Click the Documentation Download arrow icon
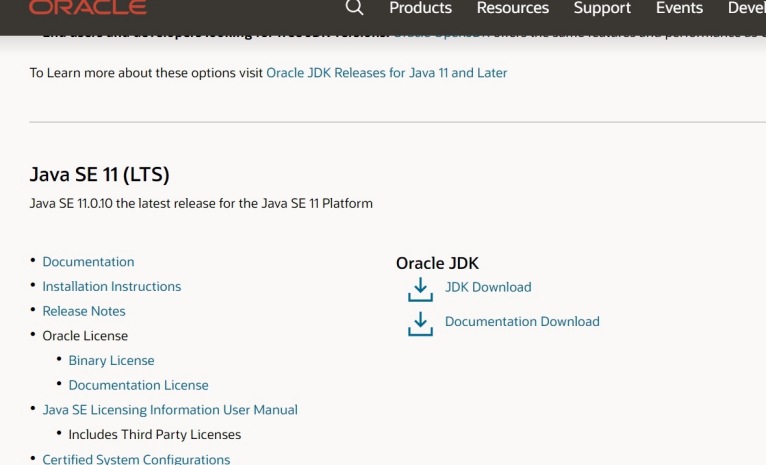Image resolution: width=766 pixels, height=465 pixels. coord(420,323)
